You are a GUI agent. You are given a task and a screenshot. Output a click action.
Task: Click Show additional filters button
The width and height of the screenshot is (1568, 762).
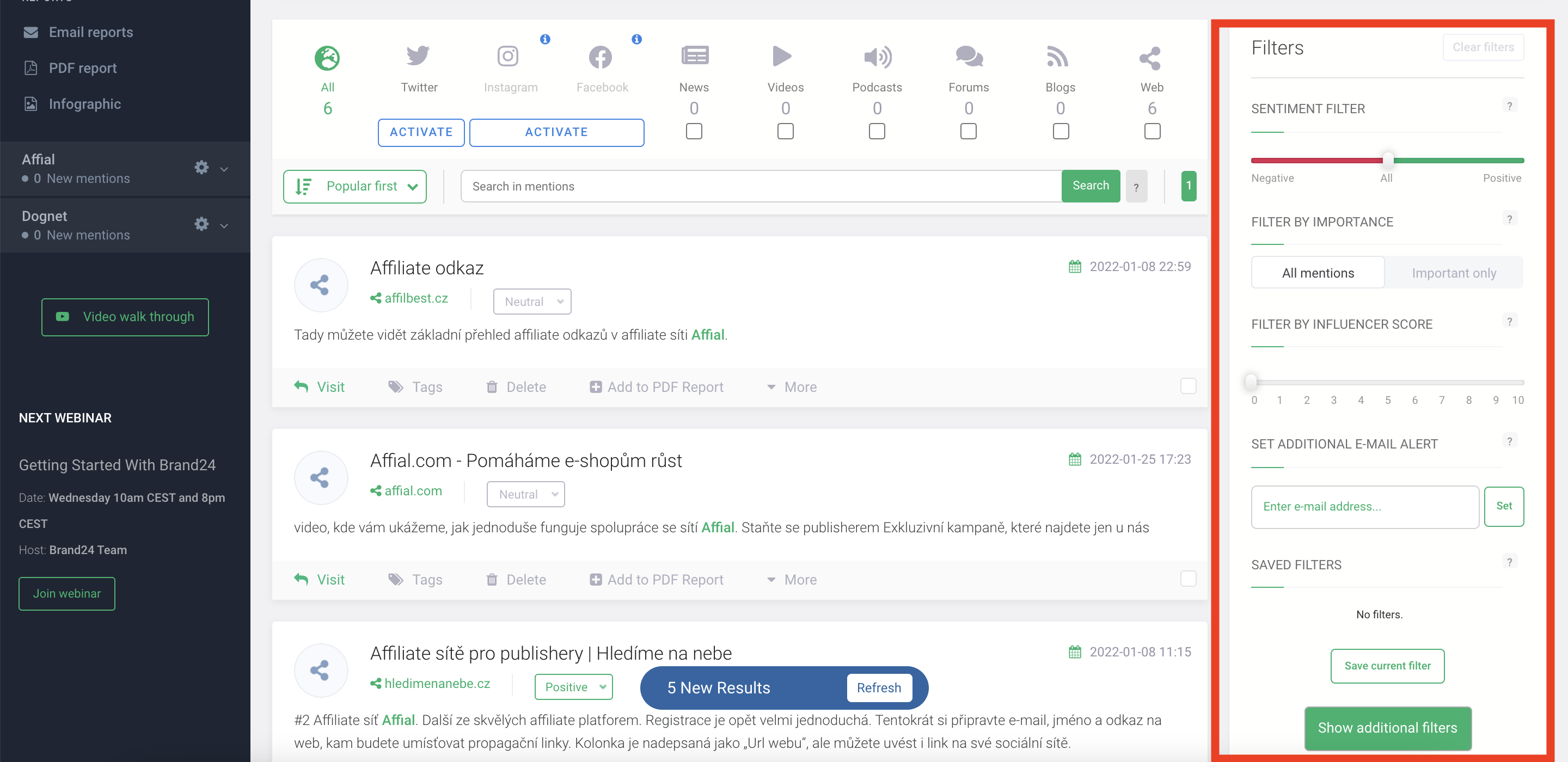[x=1387, y=727]
